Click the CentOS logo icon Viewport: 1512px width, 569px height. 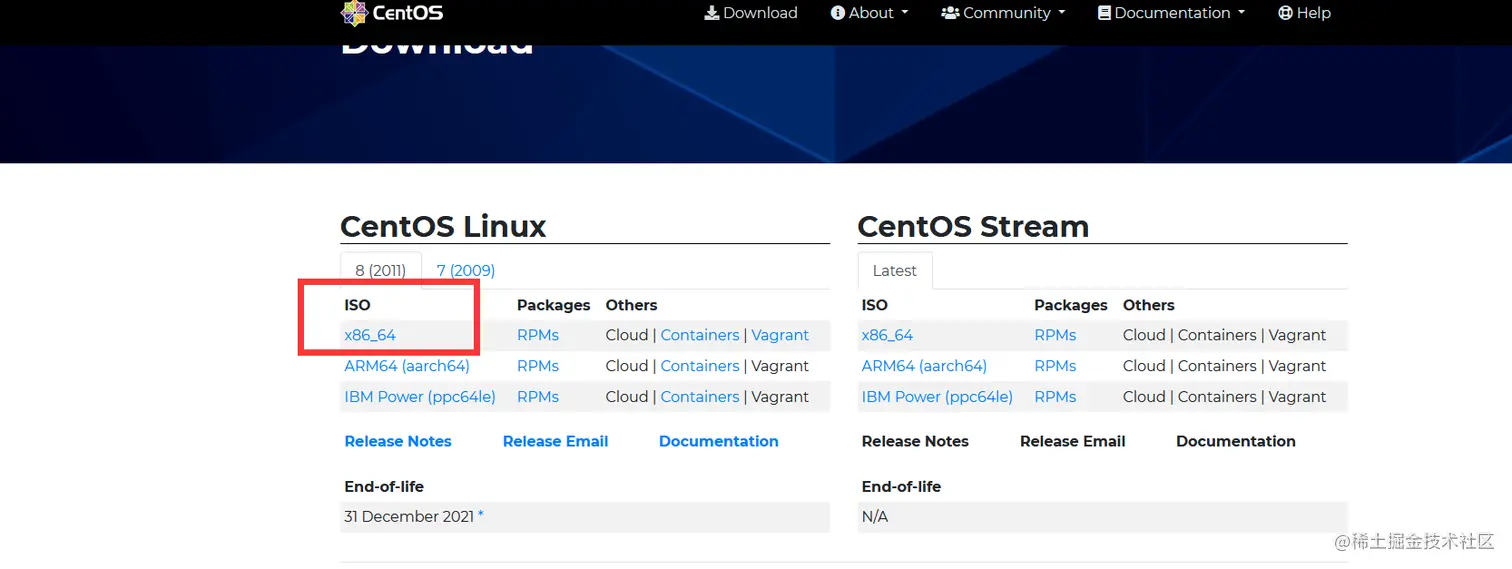[x=354, y=13]
